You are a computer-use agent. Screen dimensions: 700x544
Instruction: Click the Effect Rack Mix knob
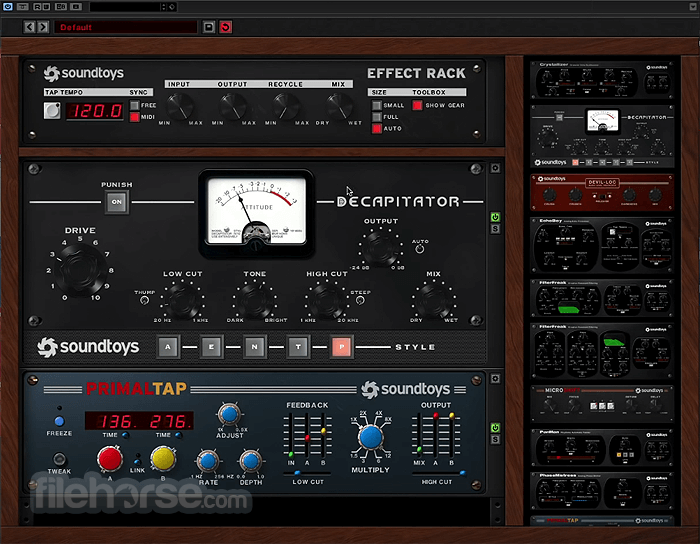click(339, 106)
